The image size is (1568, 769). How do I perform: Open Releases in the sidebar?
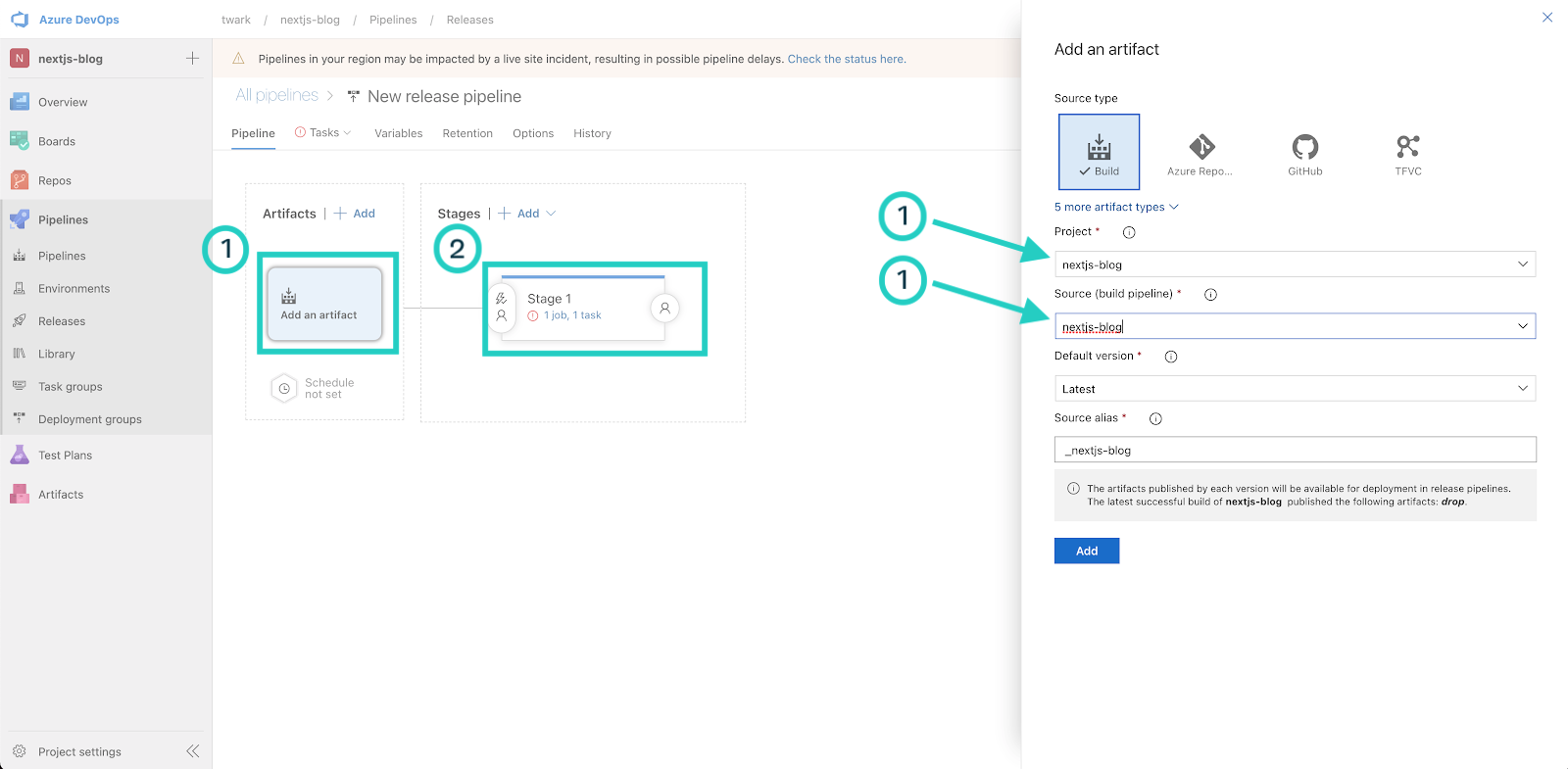click(62, 321)
